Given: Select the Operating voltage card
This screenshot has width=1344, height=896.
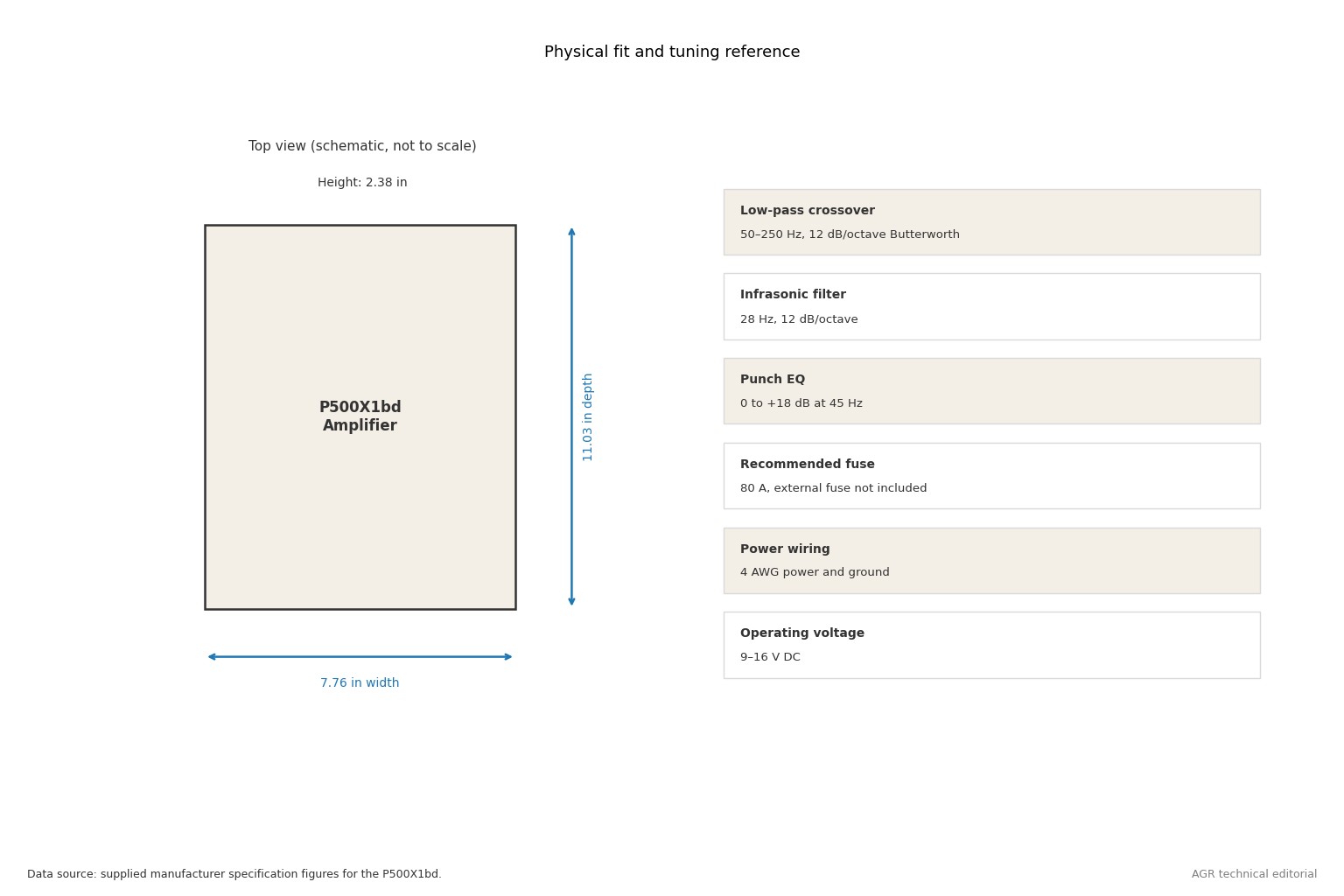Looking at the screenshot, I should (991, 645).
